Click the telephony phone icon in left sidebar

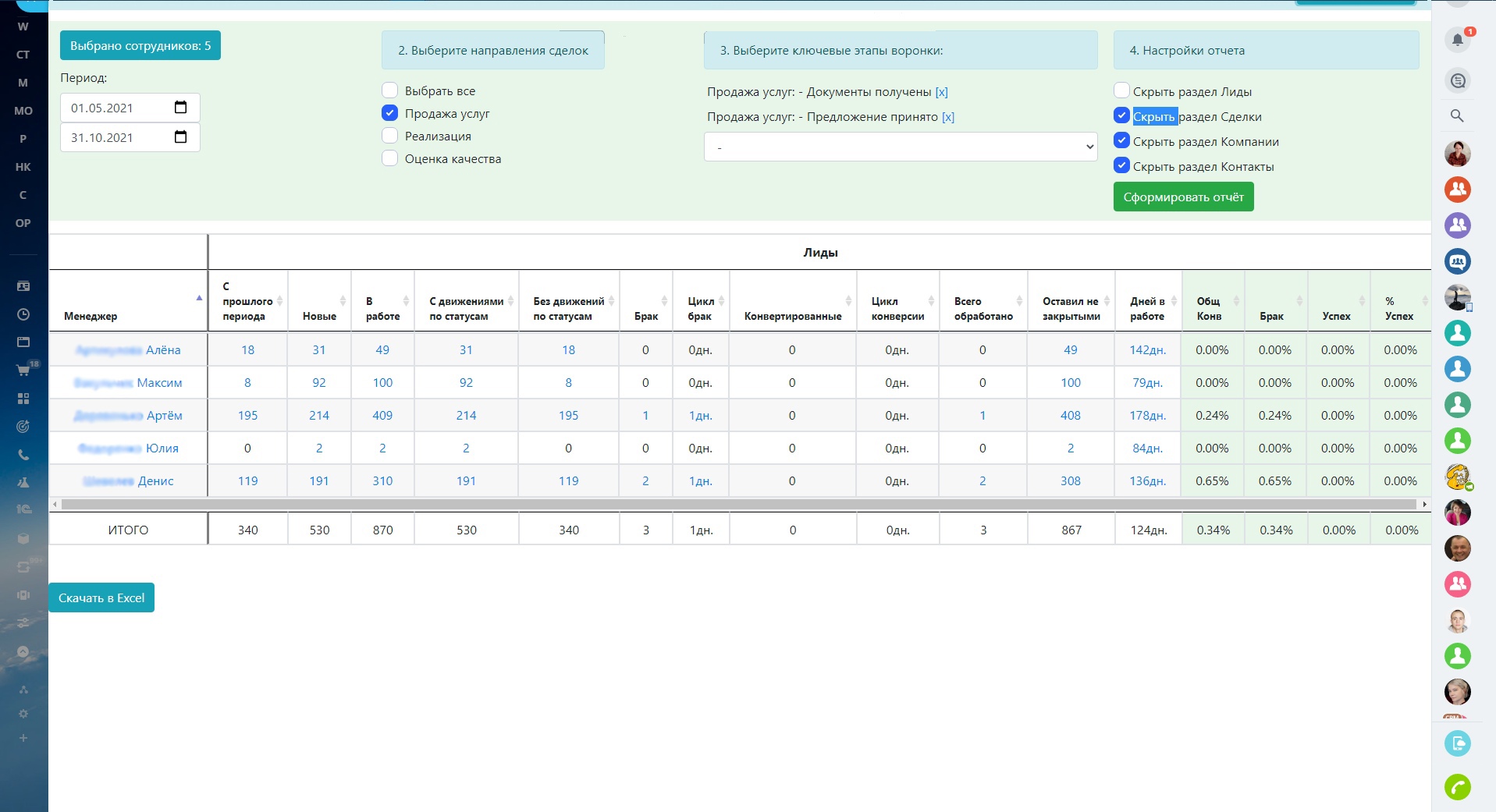coord(23,455)
